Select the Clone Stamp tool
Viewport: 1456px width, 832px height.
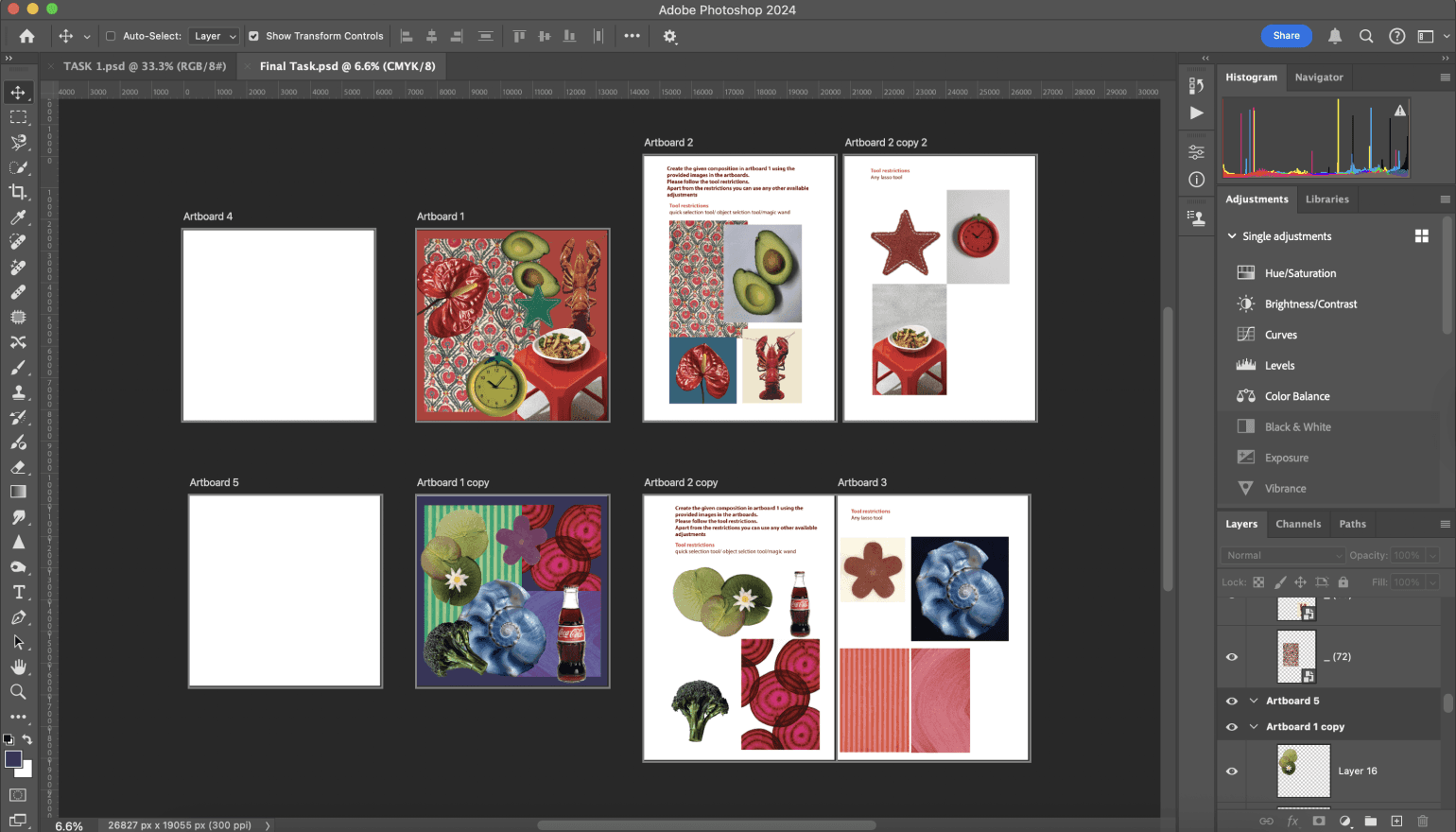18,392
